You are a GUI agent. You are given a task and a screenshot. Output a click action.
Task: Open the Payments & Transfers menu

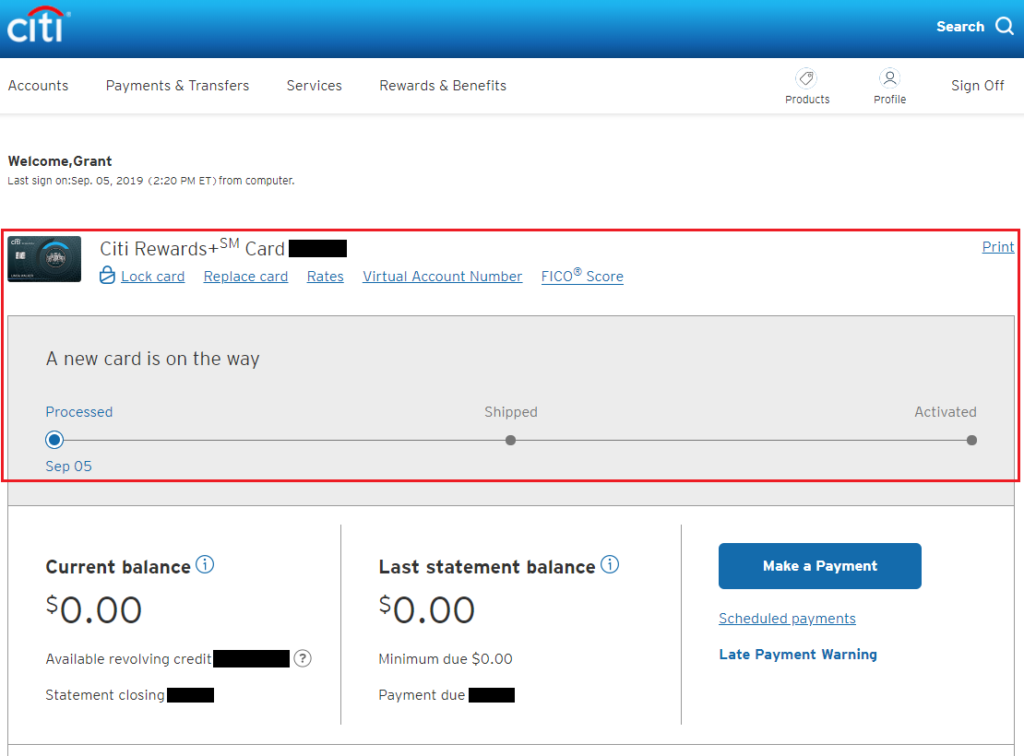click(x=177, y=85)
